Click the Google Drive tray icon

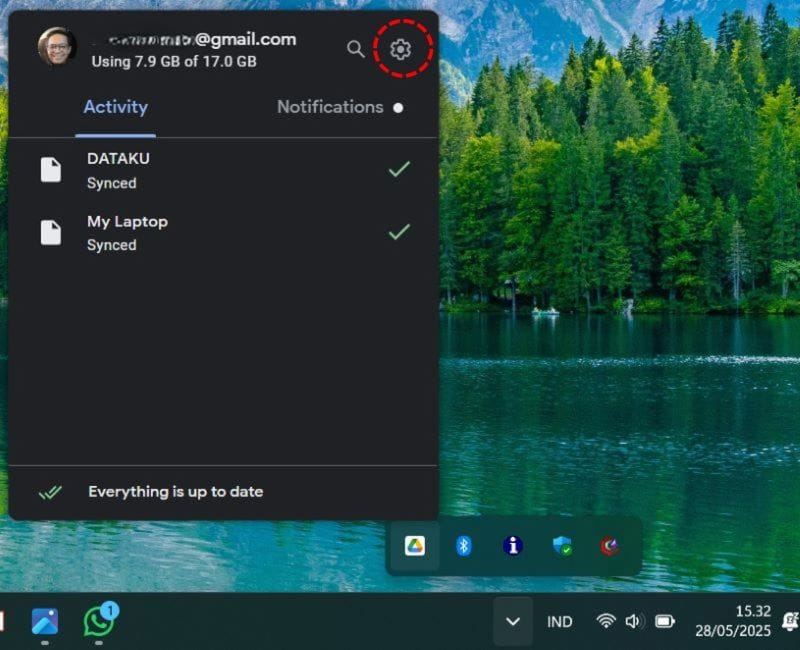[x=414, y=546]
